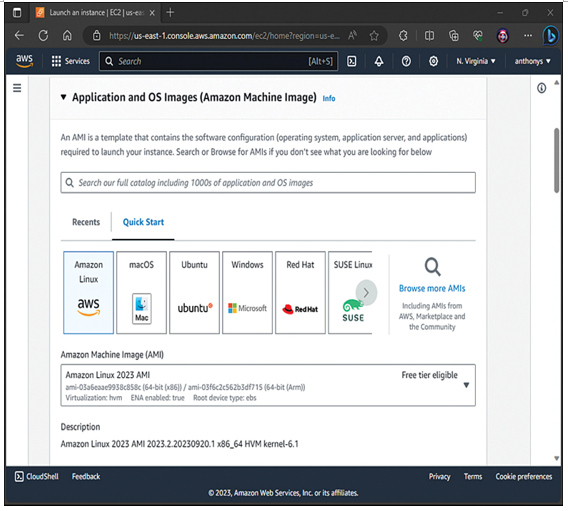Open the tab actions menu icon
This screenshot has width=568, height=511.
tap(17, 13)
